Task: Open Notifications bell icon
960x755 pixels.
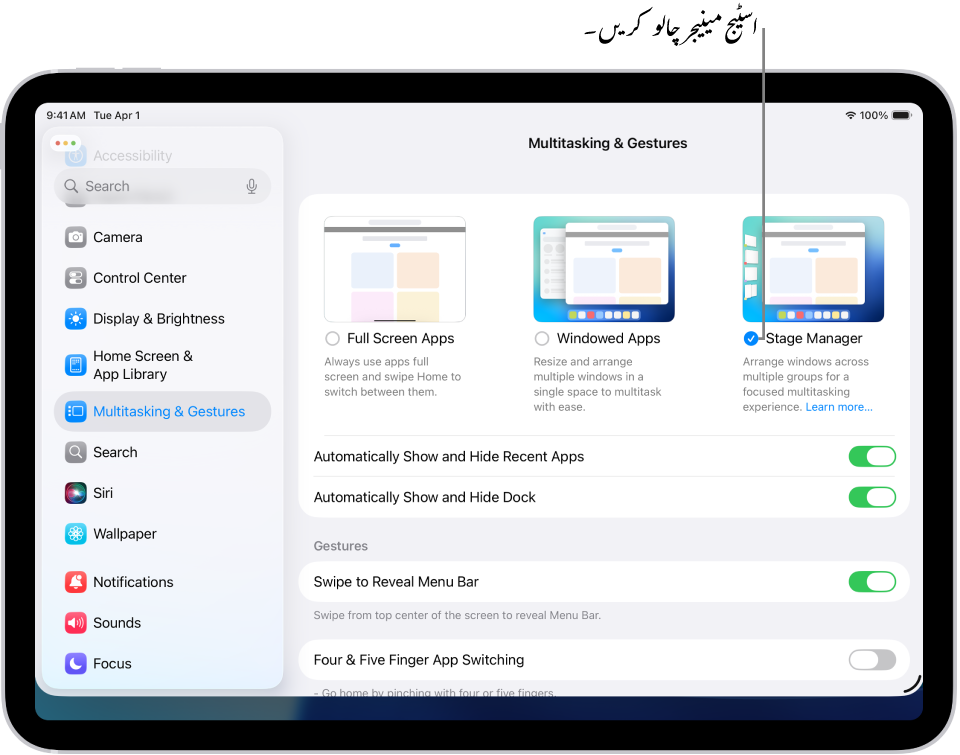Action: point(75,582)
